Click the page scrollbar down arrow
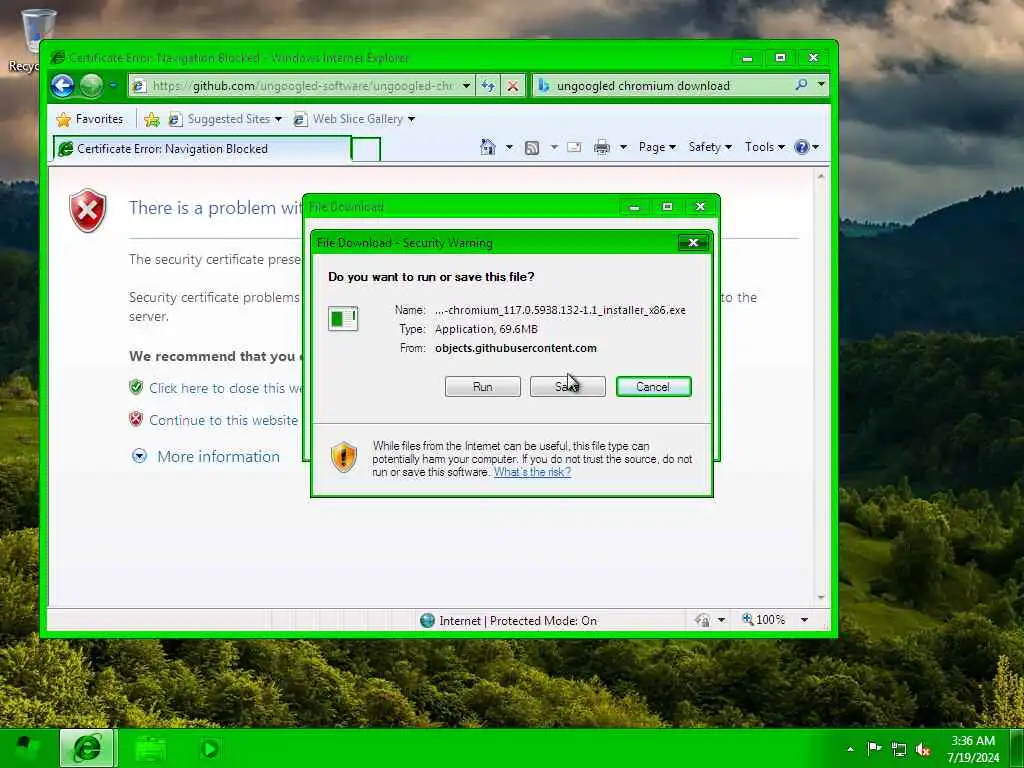Viewport: 1024px width, 768px height. [x=821, y=598]
